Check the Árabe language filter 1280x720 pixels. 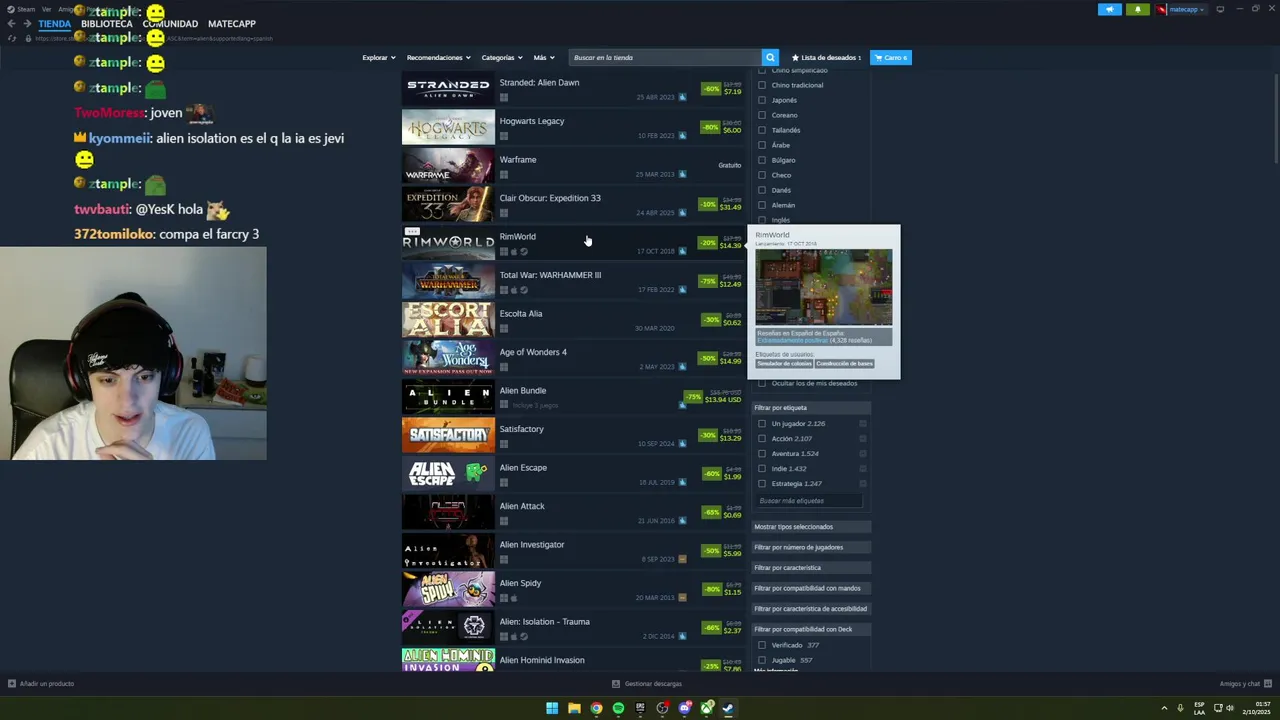[762, 145]
